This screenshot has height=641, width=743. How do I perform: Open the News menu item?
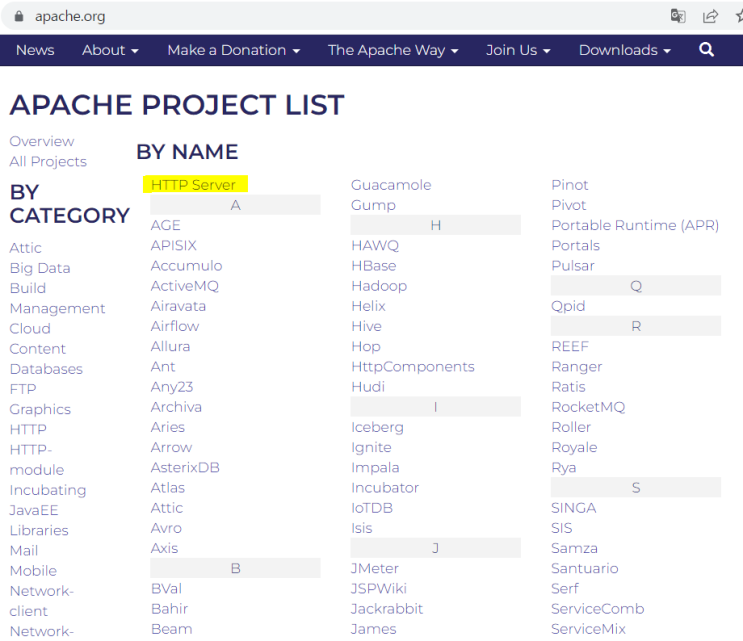click(35, 50)
